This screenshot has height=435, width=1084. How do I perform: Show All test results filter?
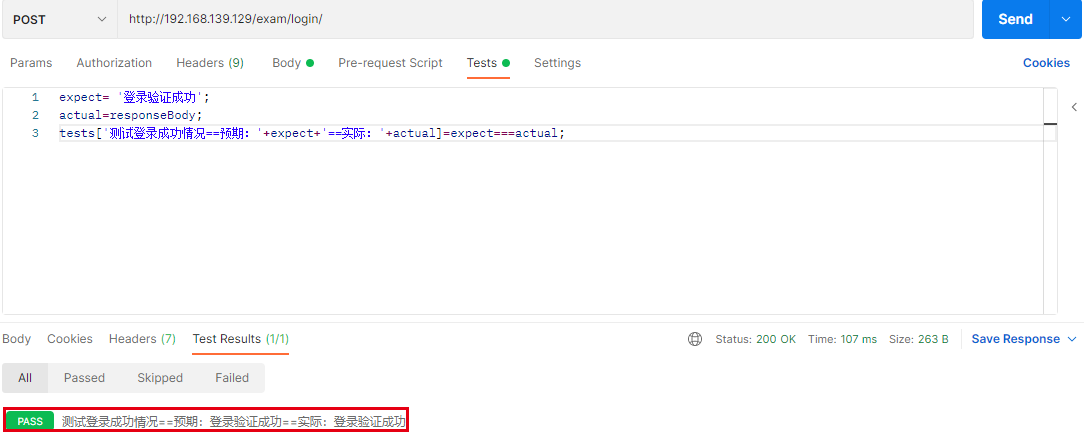tap(25, 378)
